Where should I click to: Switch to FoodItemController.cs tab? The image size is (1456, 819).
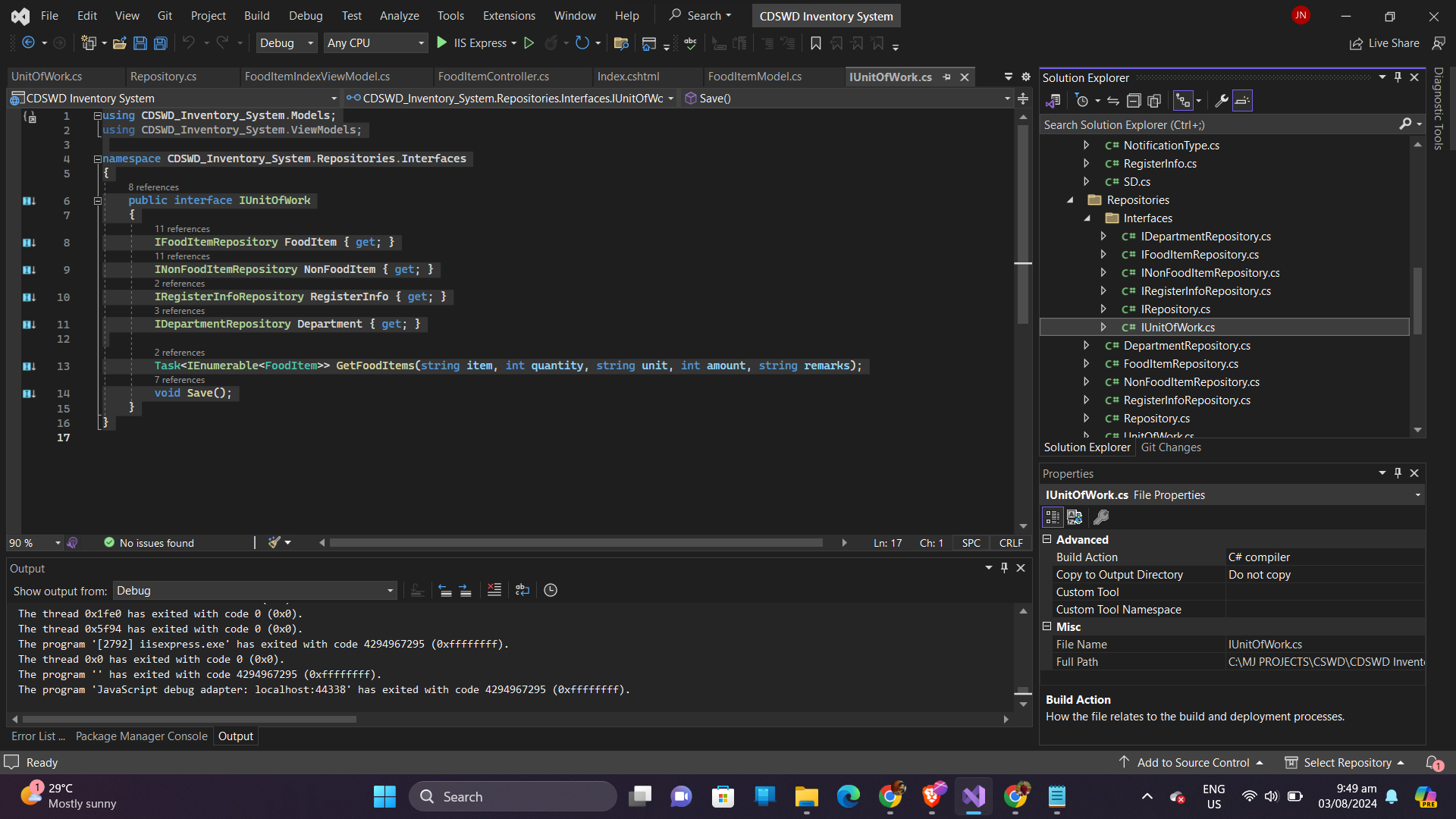tap(494, 77)
